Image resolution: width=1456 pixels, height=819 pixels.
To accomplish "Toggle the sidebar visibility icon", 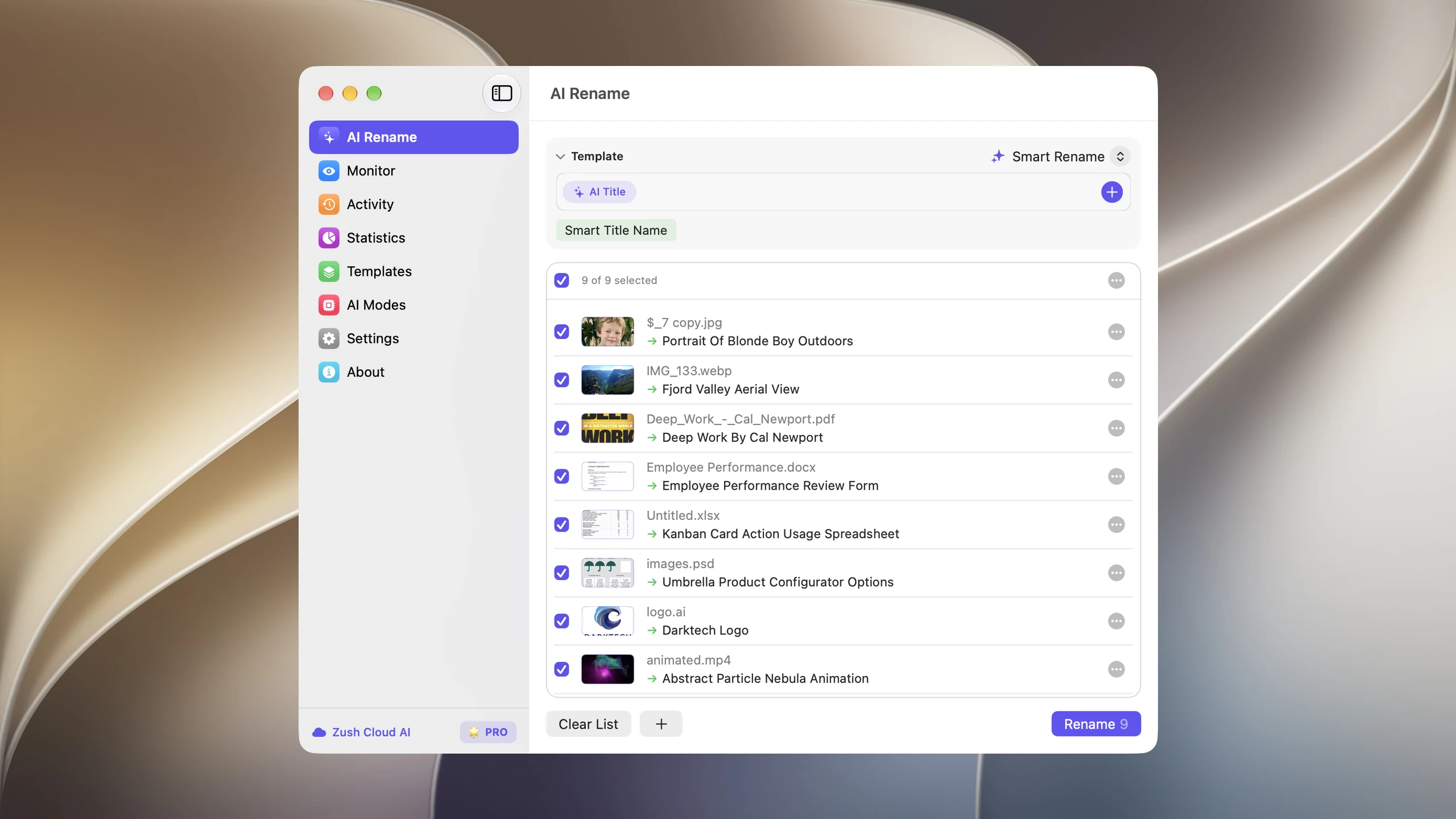I will [x=502, y=93].
